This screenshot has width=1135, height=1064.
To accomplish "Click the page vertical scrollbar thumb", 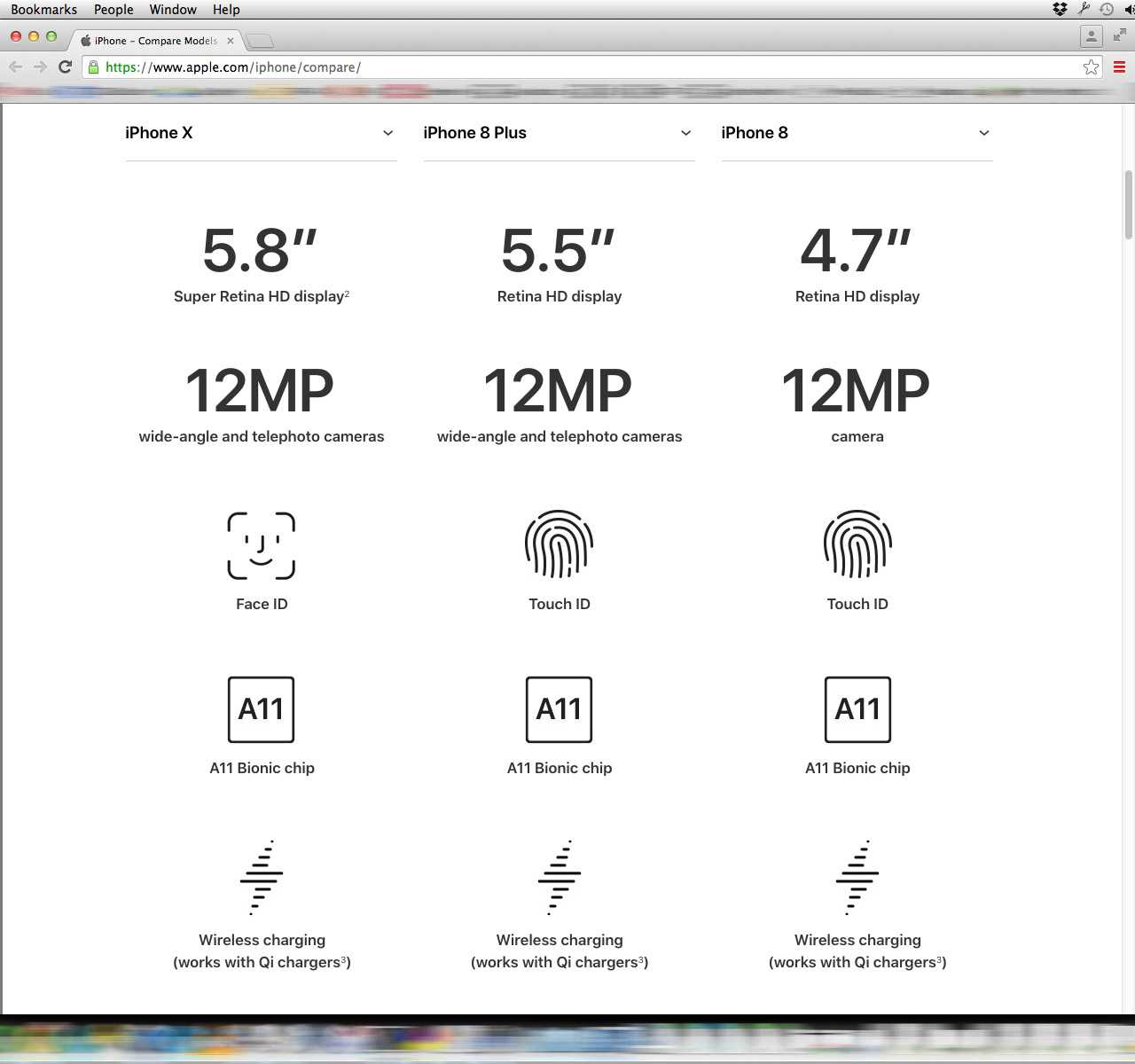I will [x=1128, y=204].
